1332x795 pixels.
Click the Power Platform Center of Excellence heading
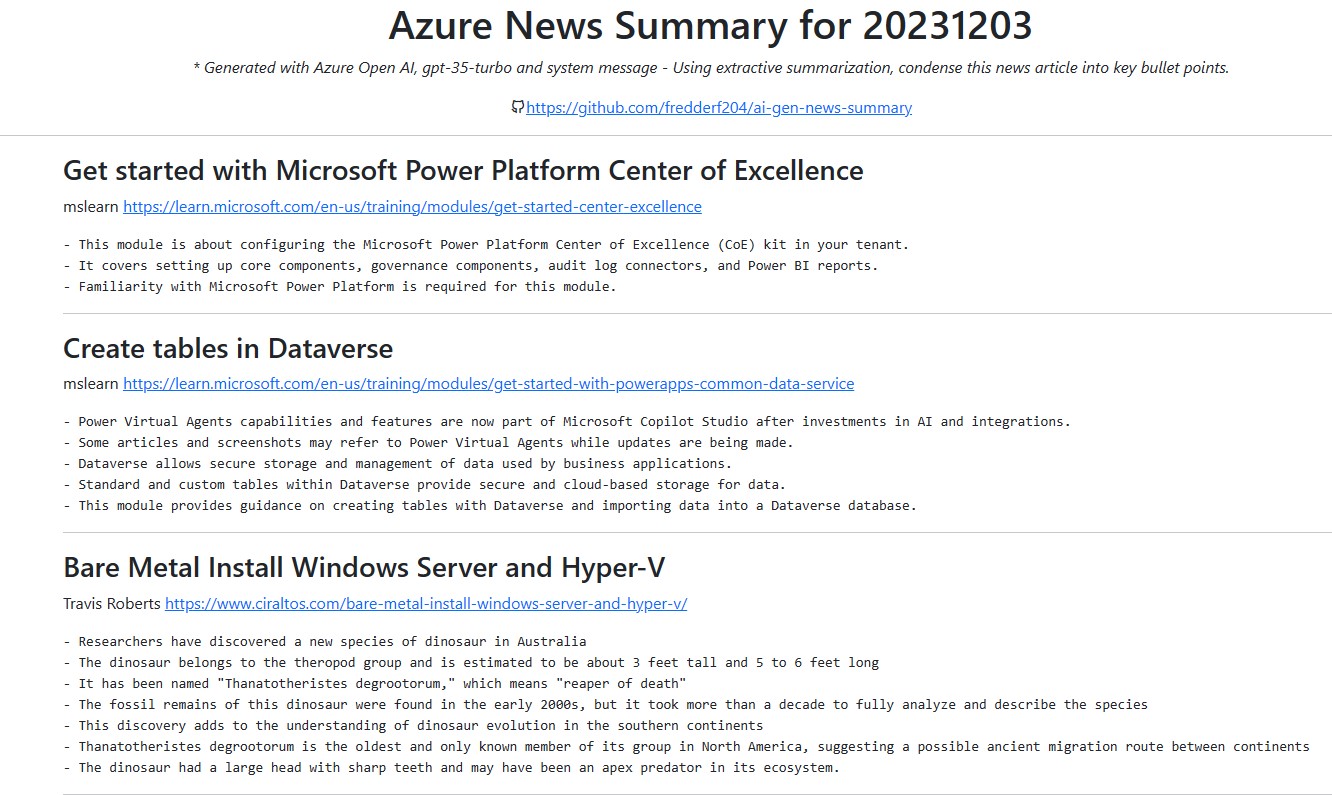(x=463, y=170)
